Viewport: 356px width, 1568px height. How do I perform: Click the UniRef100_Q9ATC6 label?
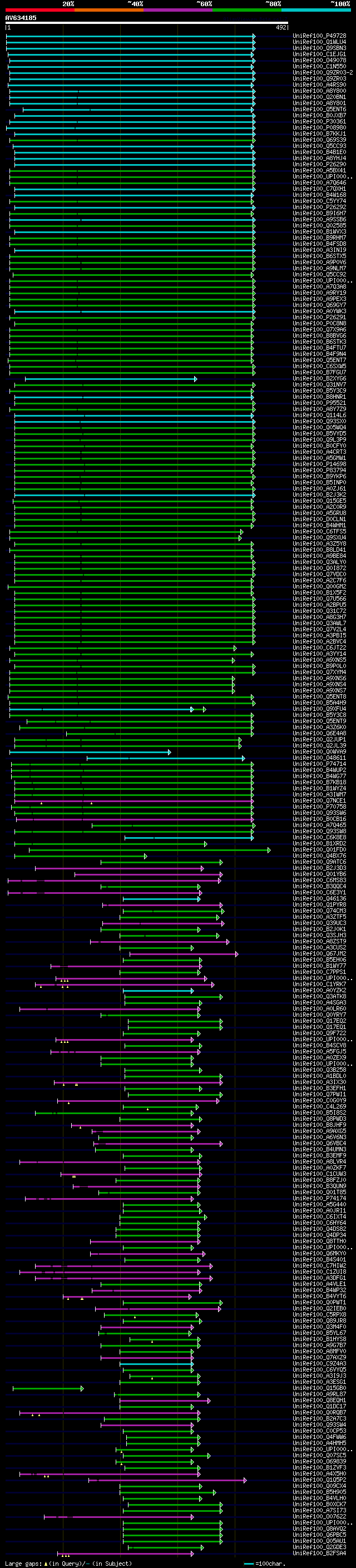click(x=319, y=862)
